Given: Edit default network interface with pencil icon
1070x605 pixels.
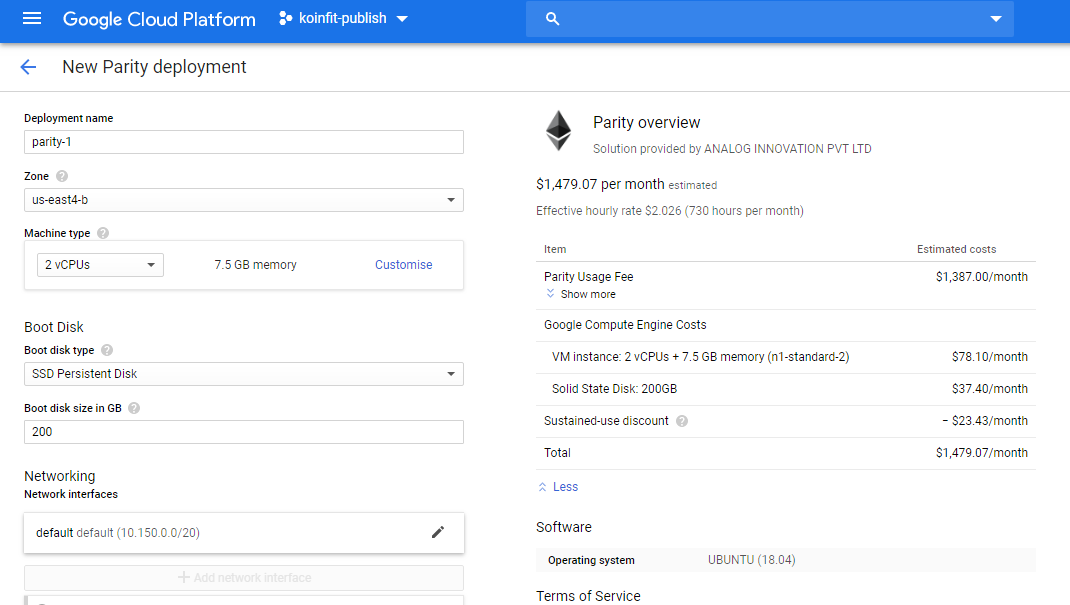Looking at the screenshot, I should click(x=438, y=532).
